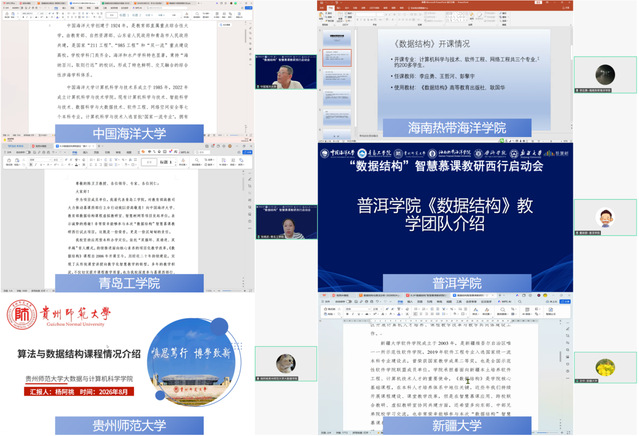Select slide 4 thumbnail in PowerPoint panel
The image size is (639, 436).
click(x=337, y=98)
